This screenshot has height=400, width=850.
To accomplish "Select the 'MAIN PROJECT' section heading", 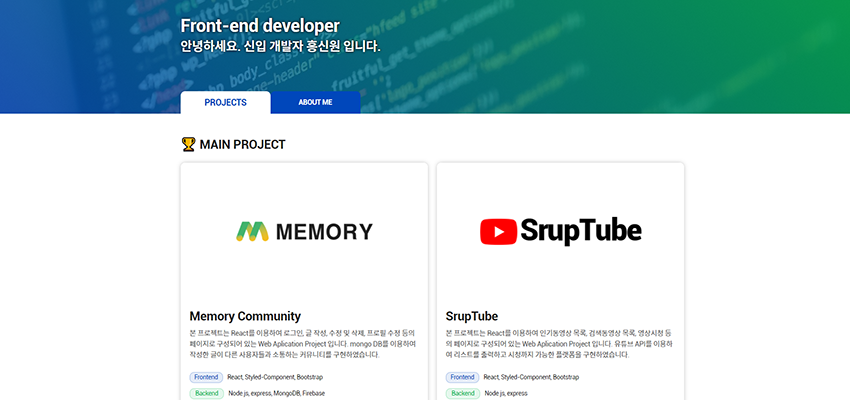I will point(242,145).
